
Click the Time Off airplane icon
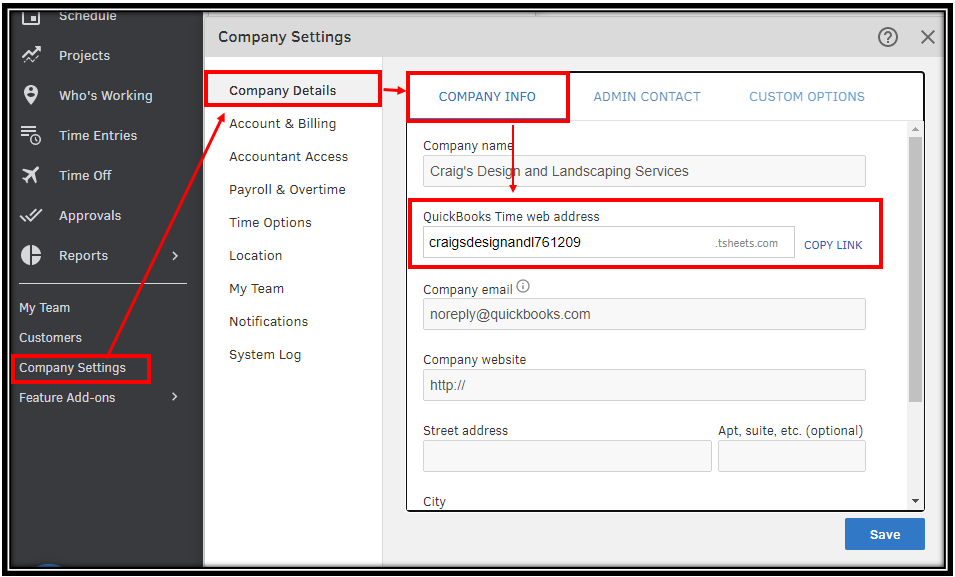pos(30,175)
